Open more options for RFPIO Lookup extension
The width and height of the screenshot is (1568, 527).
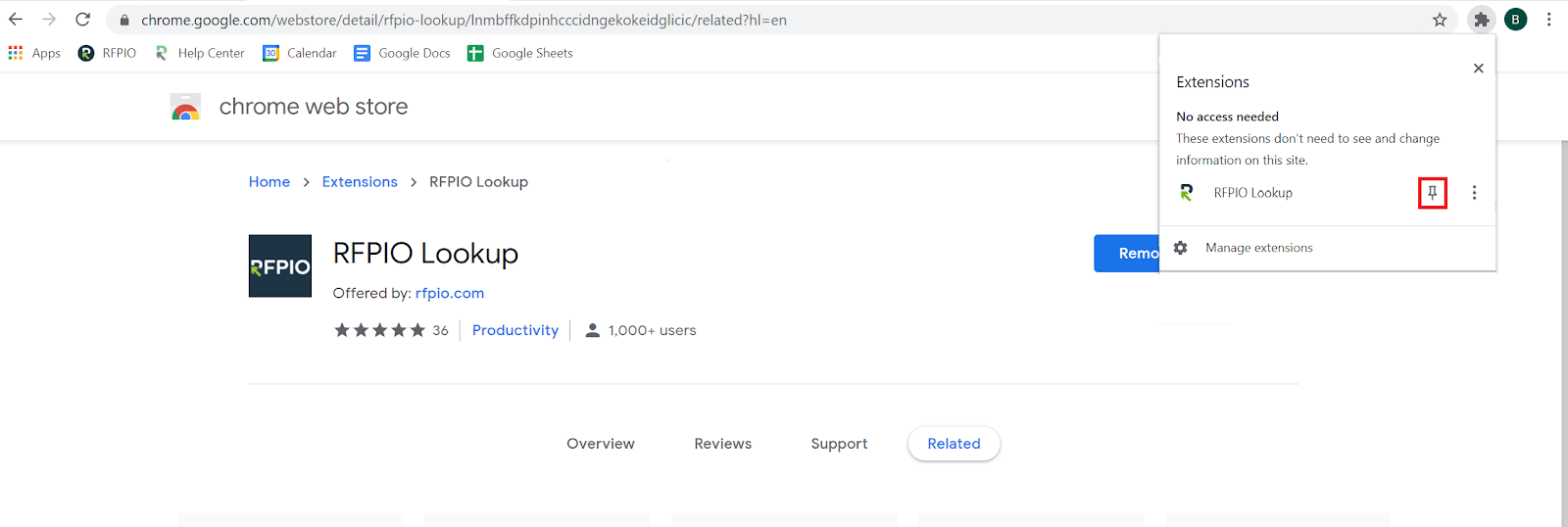(x=1474, y=193)
